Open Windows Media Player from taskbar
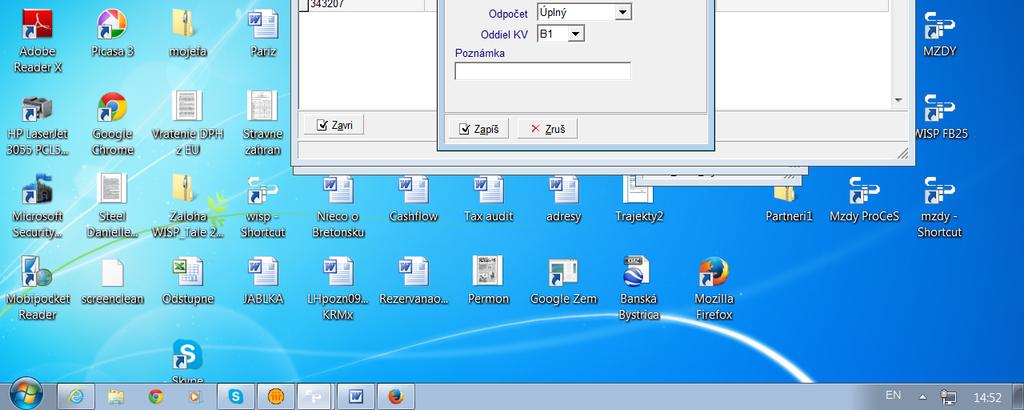 (195, 396)
